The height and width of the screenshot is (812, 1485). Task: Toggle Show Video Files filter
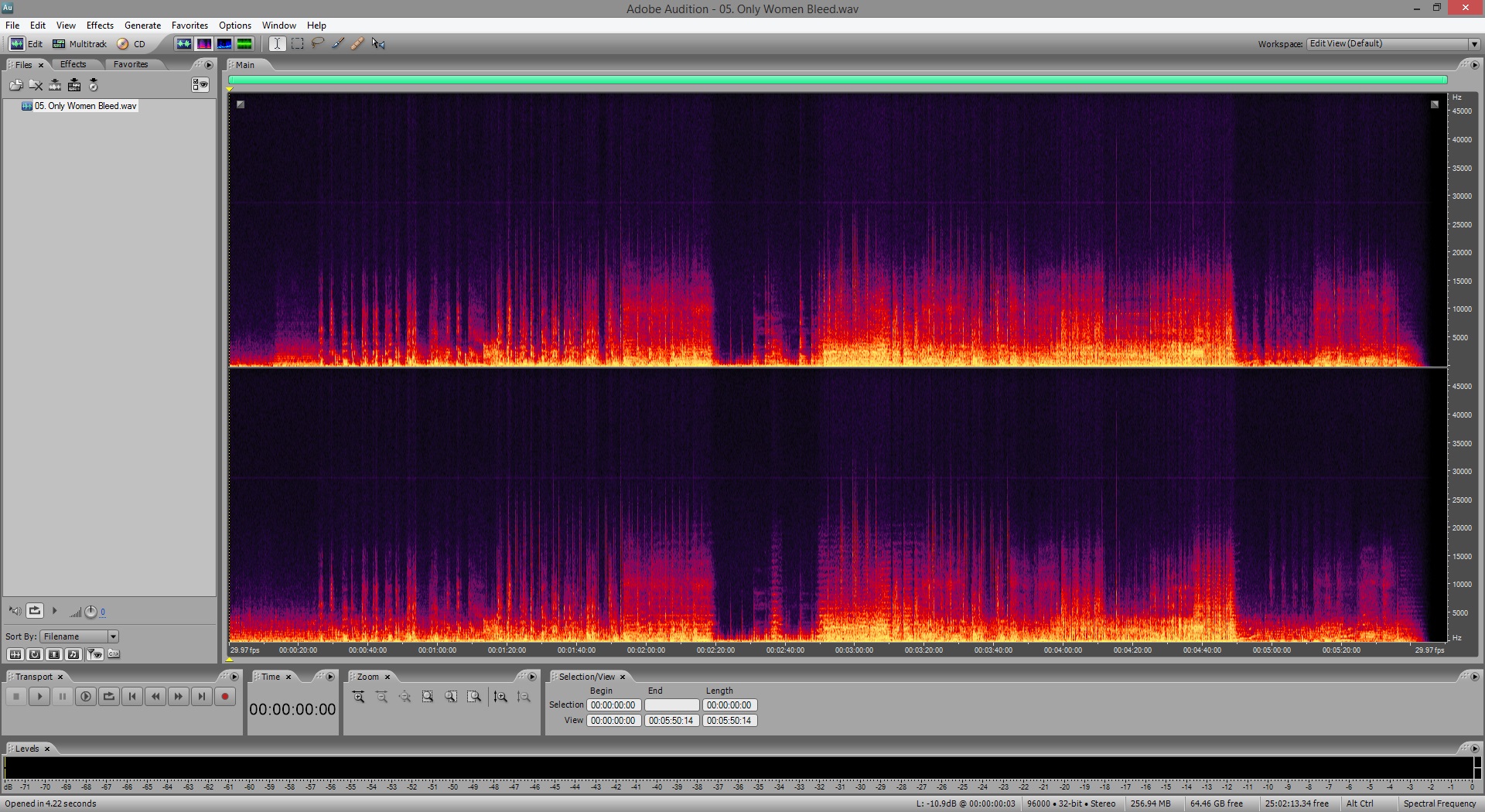click(x=54, y=654)
